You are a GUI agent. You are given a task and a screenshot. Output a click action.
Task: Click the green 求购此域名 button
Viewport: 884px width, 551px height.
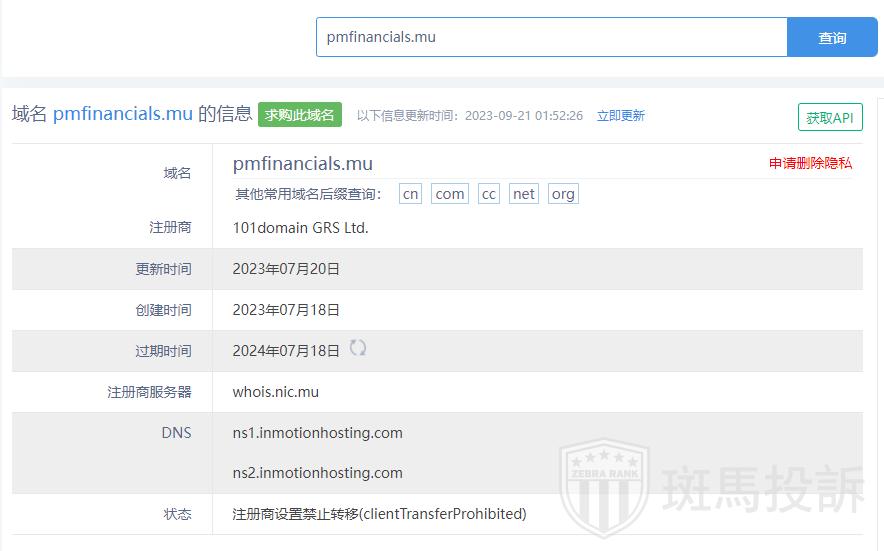tap(300, 115)
